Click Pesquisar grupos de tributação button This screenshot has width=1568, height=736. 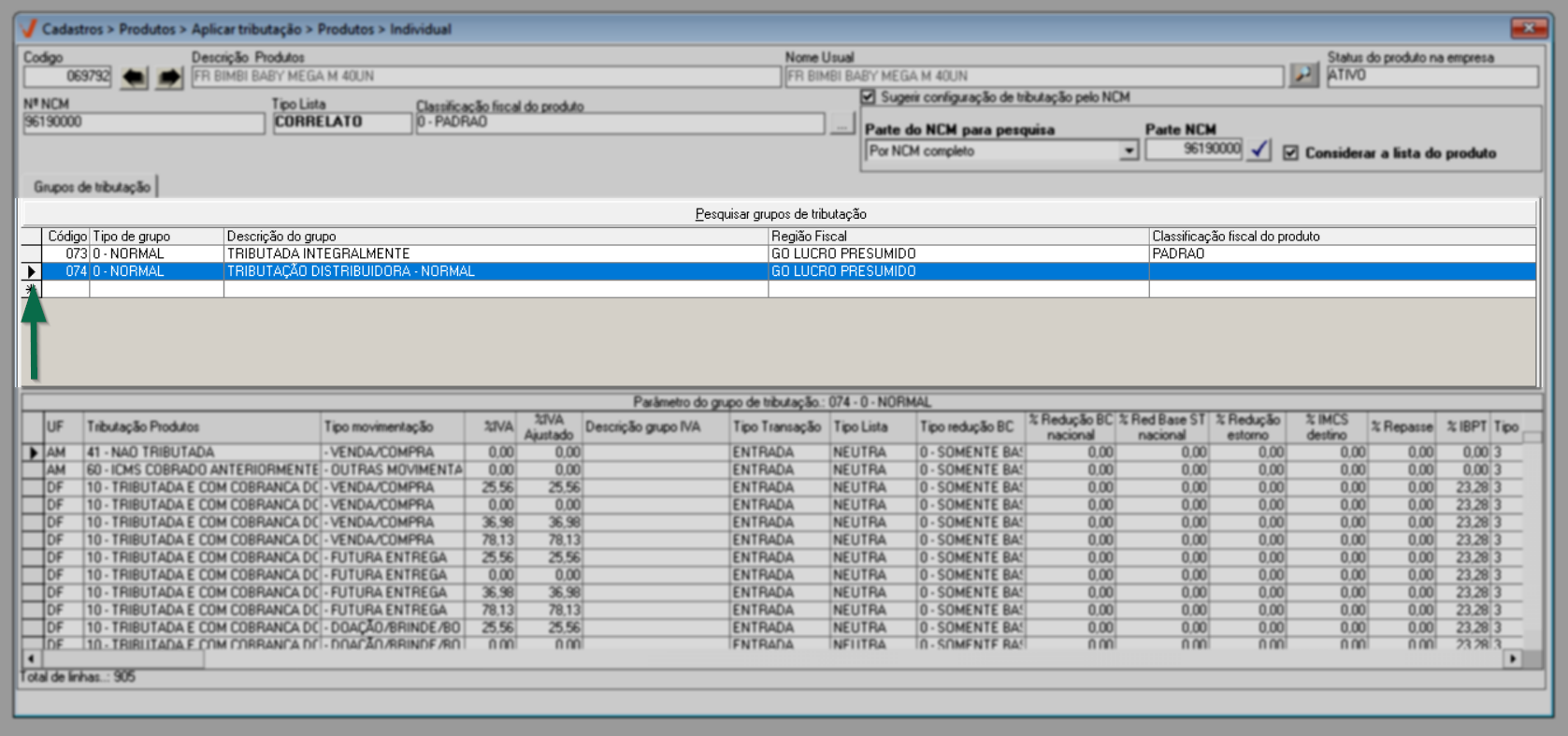(x=780, y=214)
